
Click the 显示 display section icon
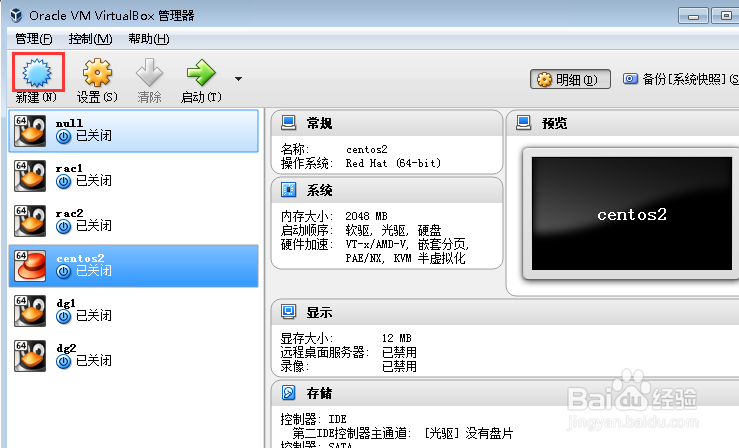288,311
